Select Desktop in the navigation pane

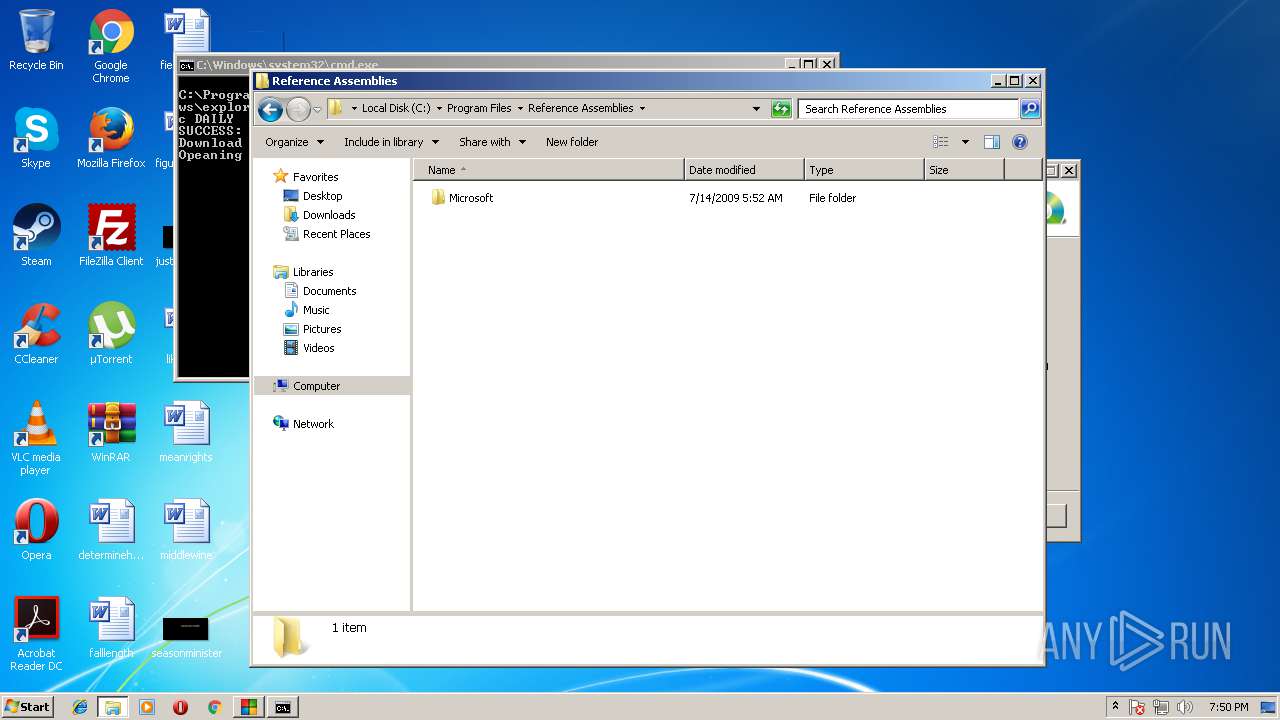(322, 196)
